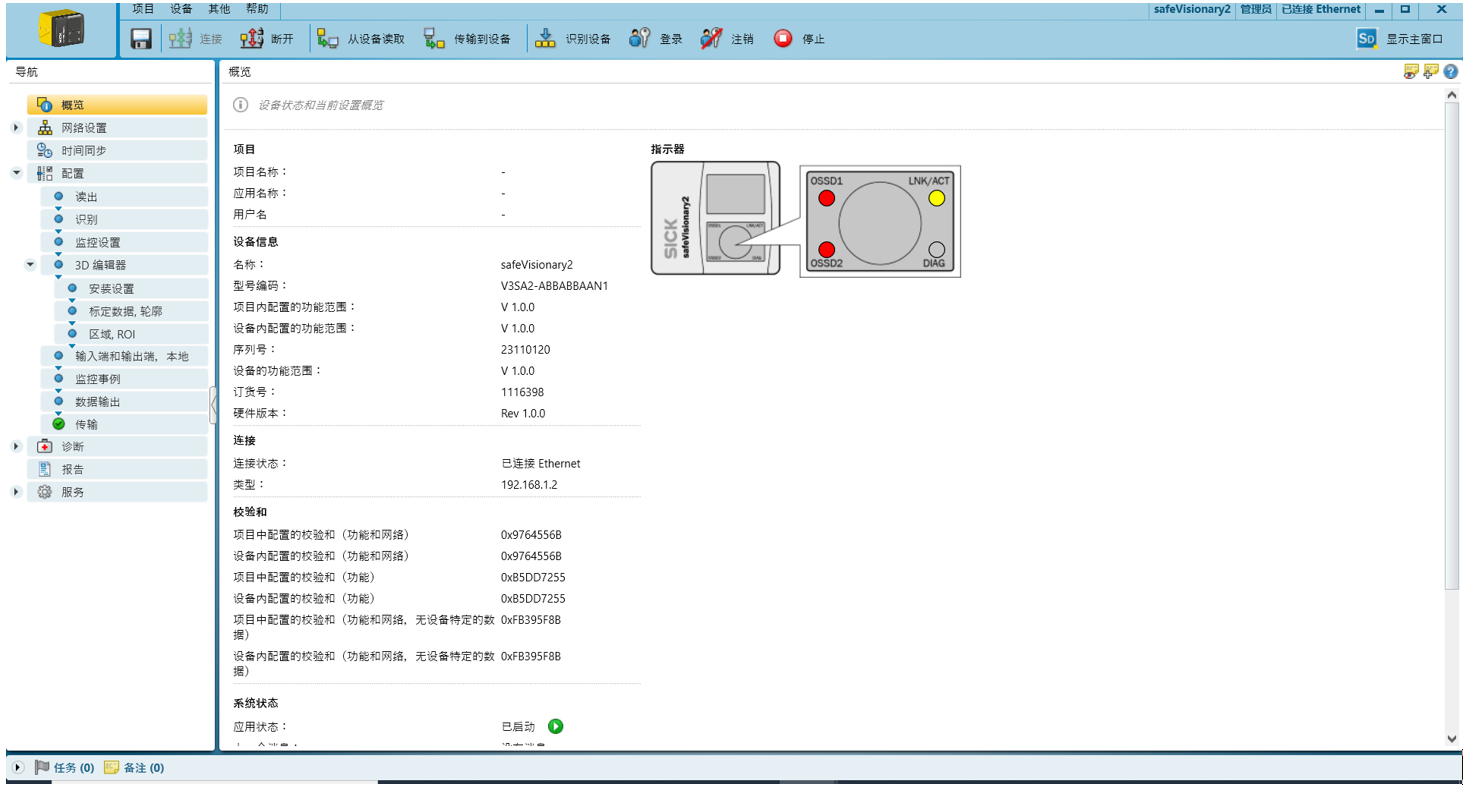The image size is (1468, 789).
Task: Open 输入端和输出端, 本地 item
Action: pyautogui.click(x=124, y=356)
